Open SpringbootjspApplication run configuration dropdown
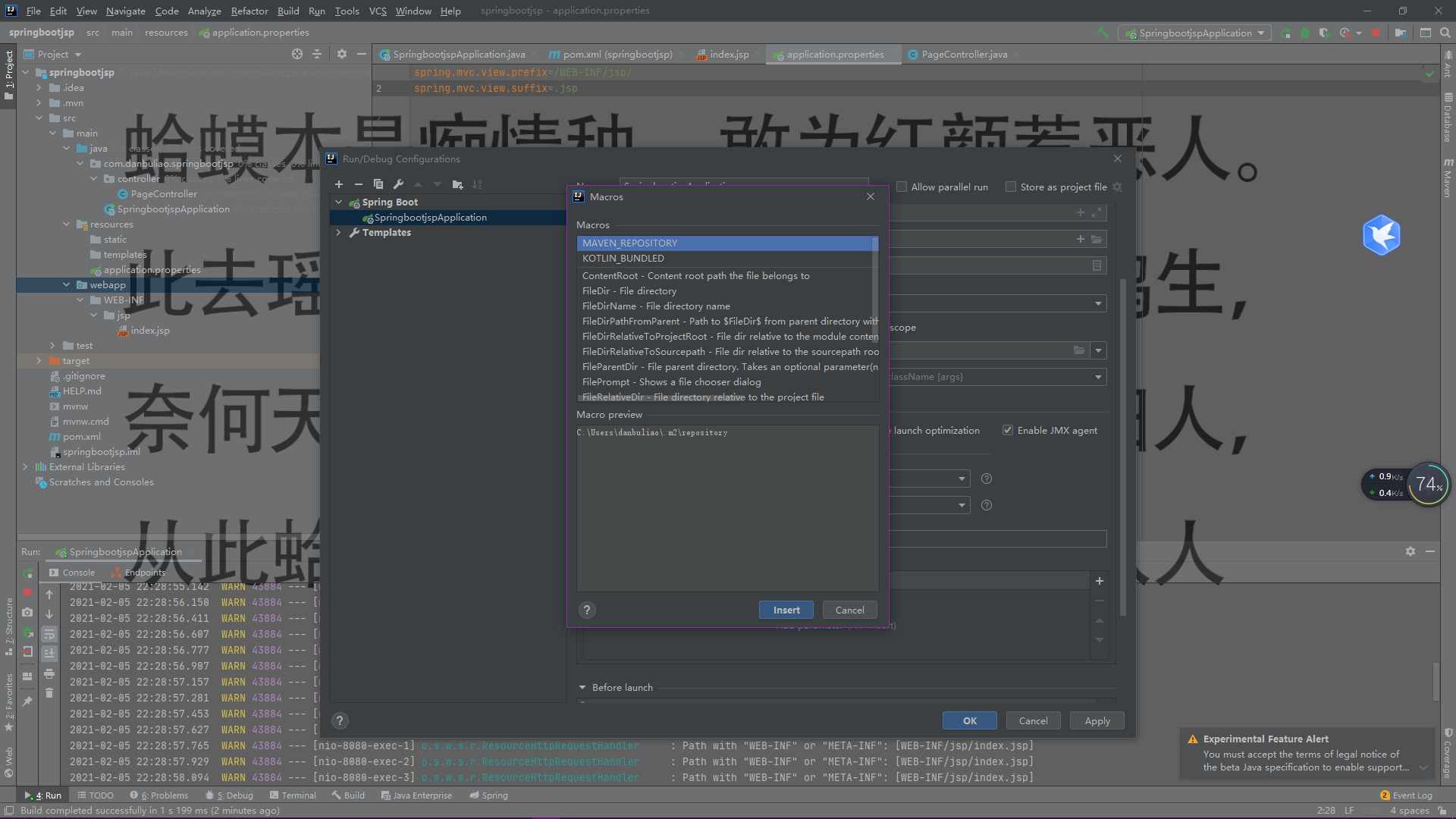Screen dimensions: 1456x819 [x=1195, y=33]
